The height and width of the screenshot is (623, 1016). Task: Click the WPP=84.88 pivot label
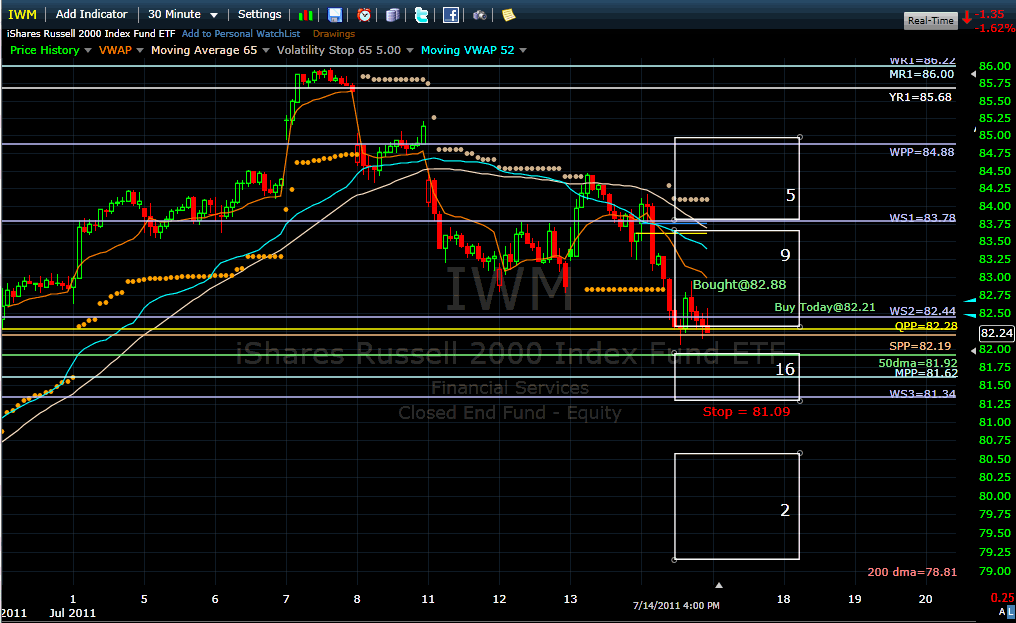[921, 152]
